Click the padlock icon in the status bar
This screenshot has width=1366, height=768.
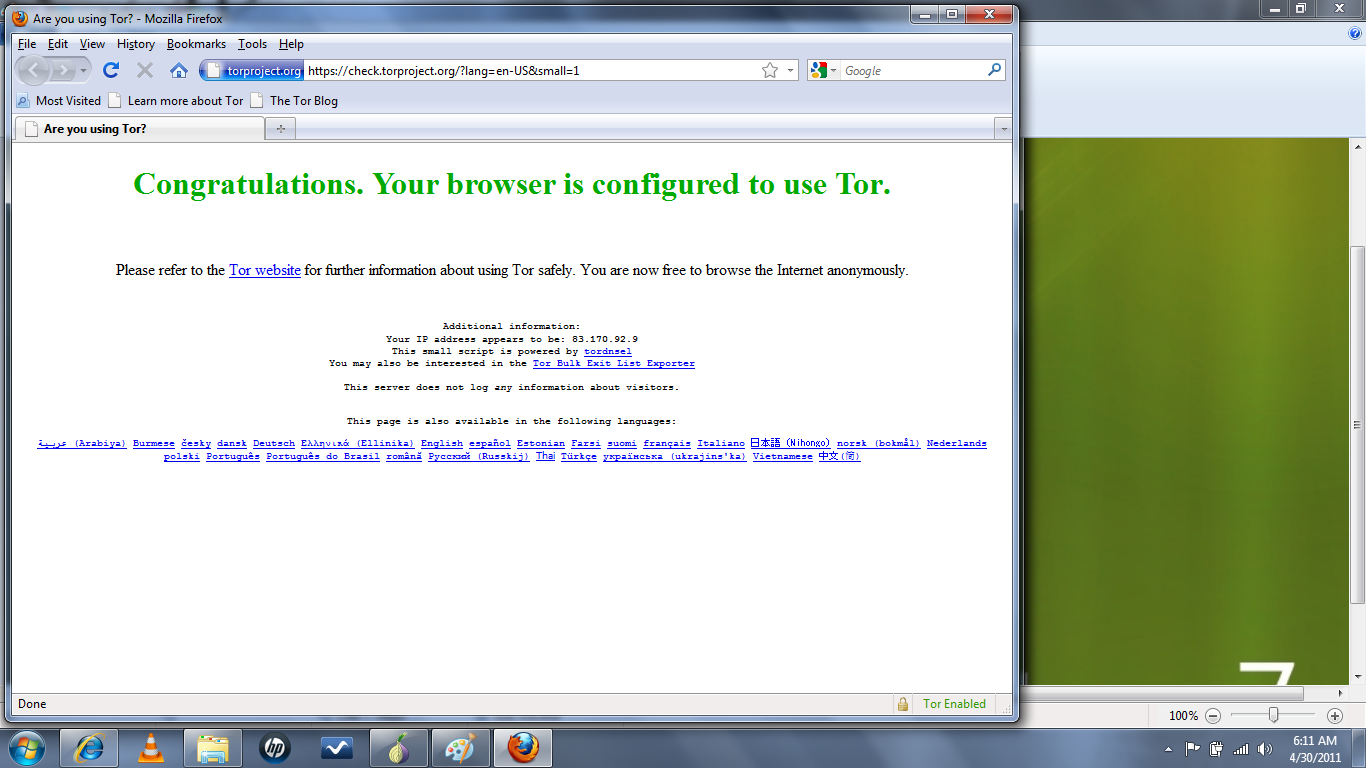pyautogui.click(x=902, y=704)
